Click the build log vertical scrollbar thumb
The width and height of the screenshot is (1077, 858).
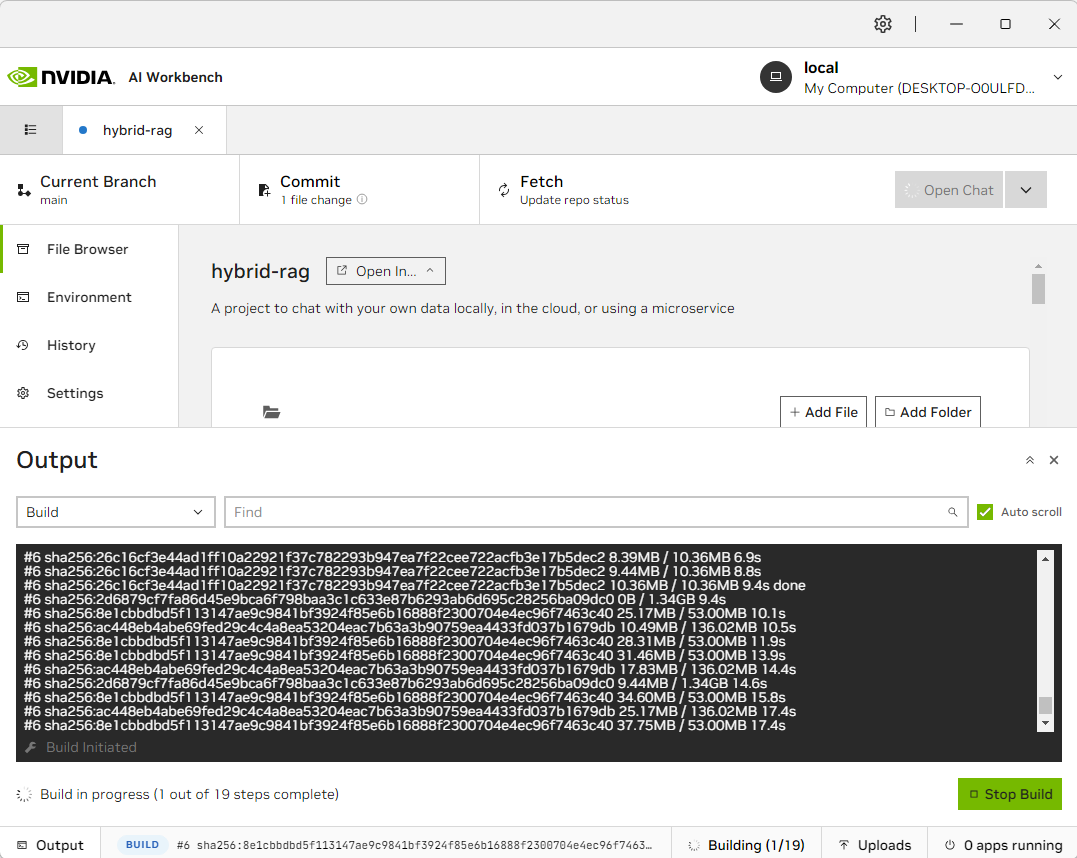pos(1045,705)
